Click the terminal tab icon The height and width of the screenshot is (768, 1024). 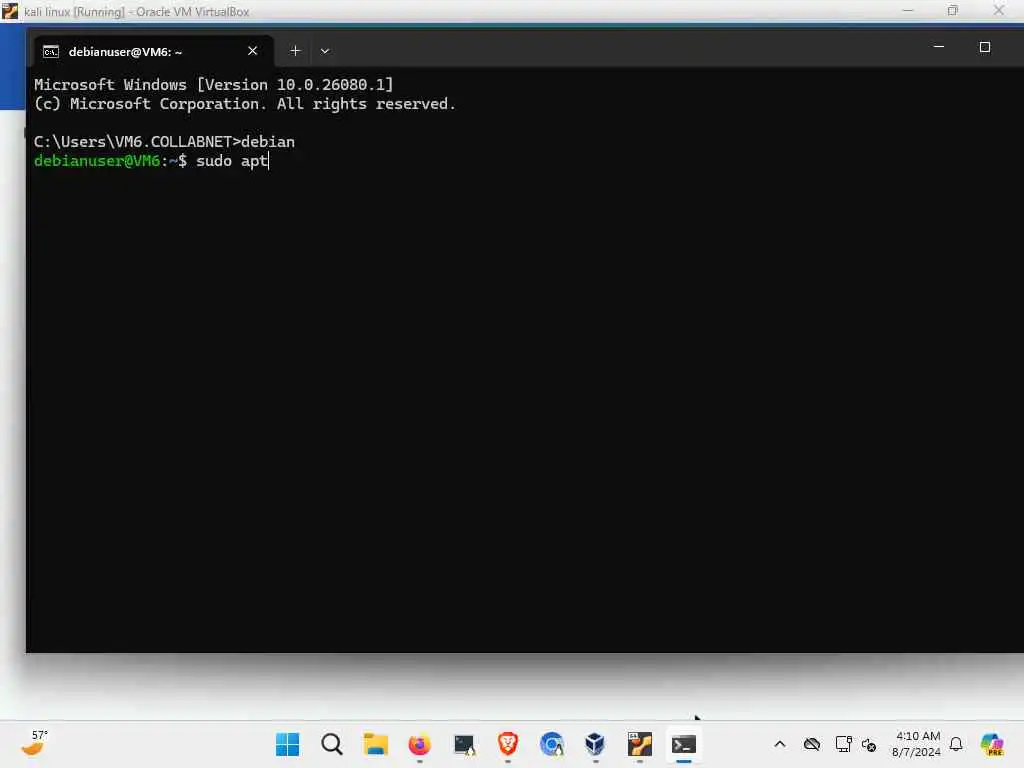coord(51,52)
